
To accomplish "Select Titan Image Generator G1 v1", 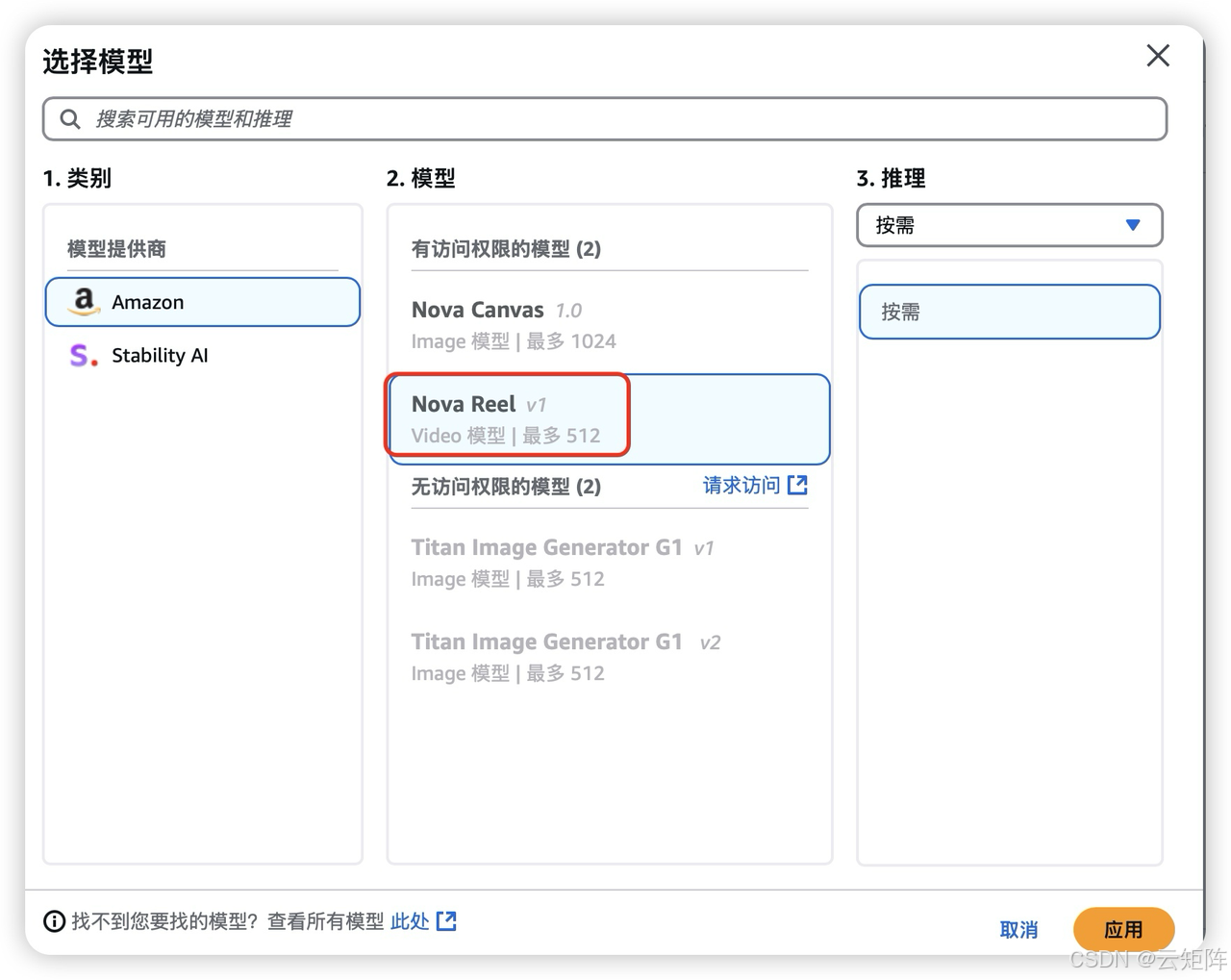I will click(x=610, y=562).
